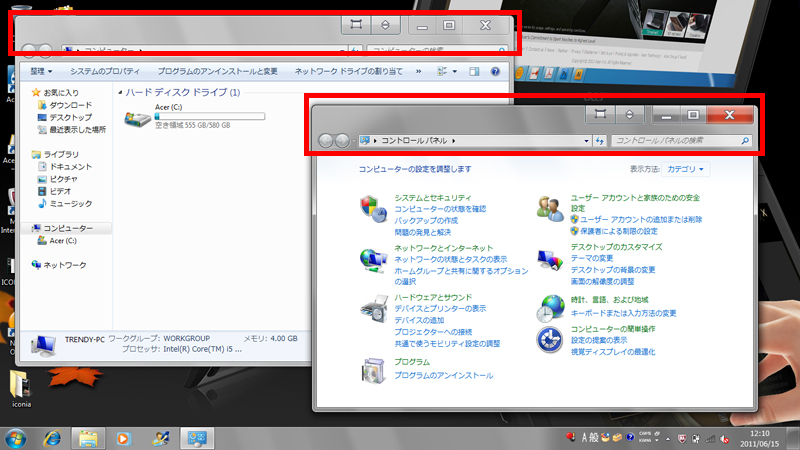
Task: Collapse the ハード ディスク ドライブ group
Action: coord(119,92)
